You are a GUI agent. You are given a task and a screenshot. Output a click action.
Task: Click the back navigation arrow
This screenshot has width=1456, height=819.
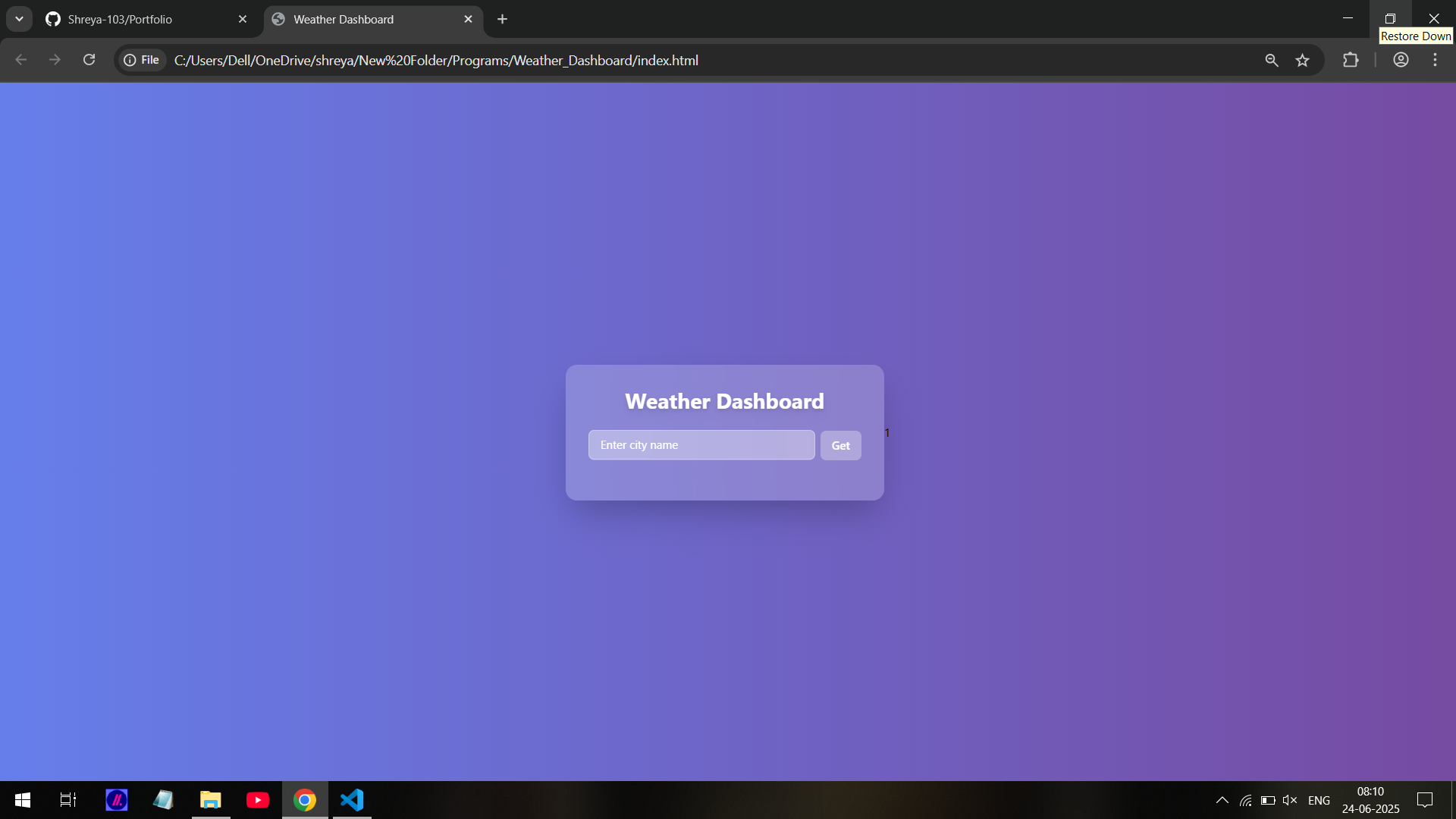point(20,60)
